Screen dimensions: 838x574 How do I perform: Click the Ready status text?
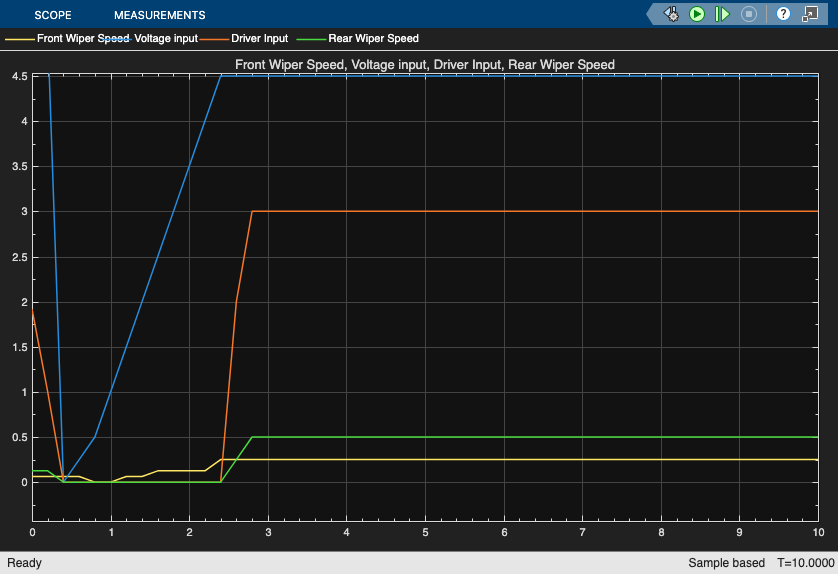click(24, 563)
